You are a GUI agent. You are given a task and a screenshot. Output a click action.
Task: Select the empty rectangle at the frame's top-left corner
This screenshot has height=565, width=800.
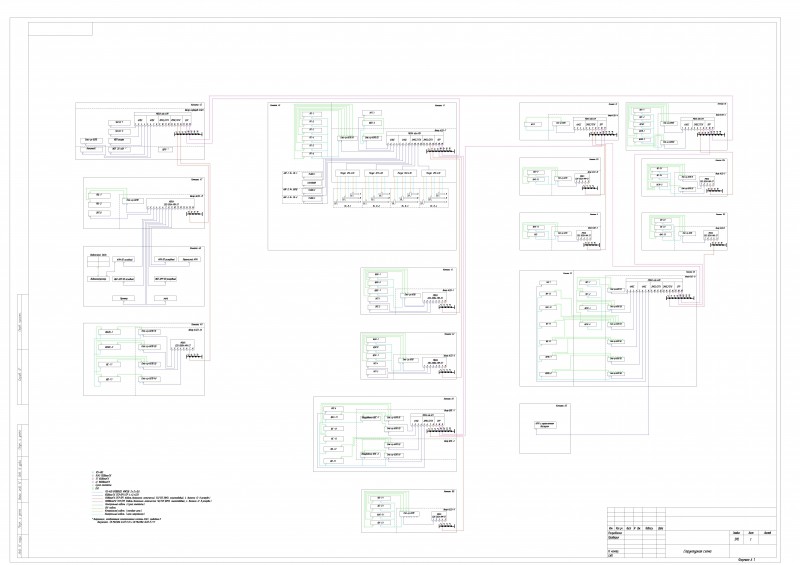click(x=60, y=29)
